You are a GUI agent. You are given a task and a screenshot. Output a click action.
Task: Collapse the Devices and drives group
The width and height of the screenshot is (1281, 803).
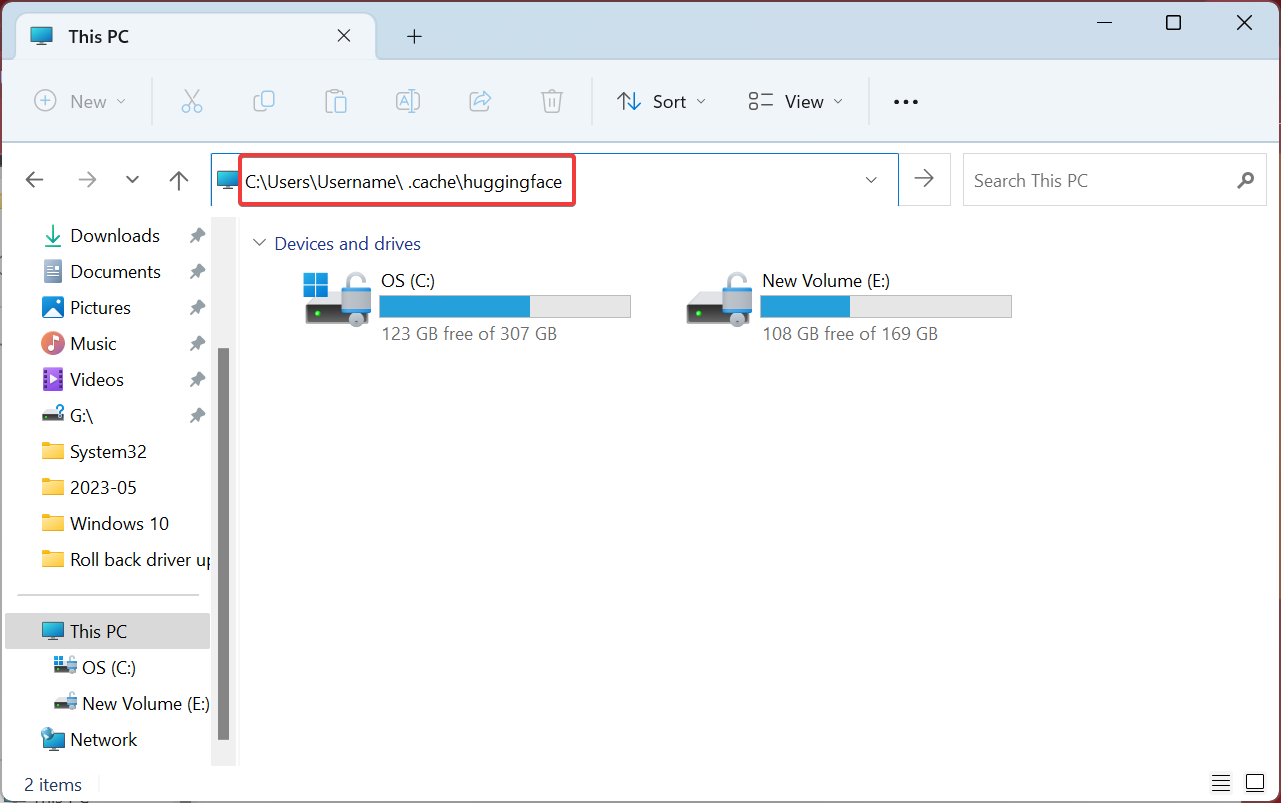coord(260,243)
